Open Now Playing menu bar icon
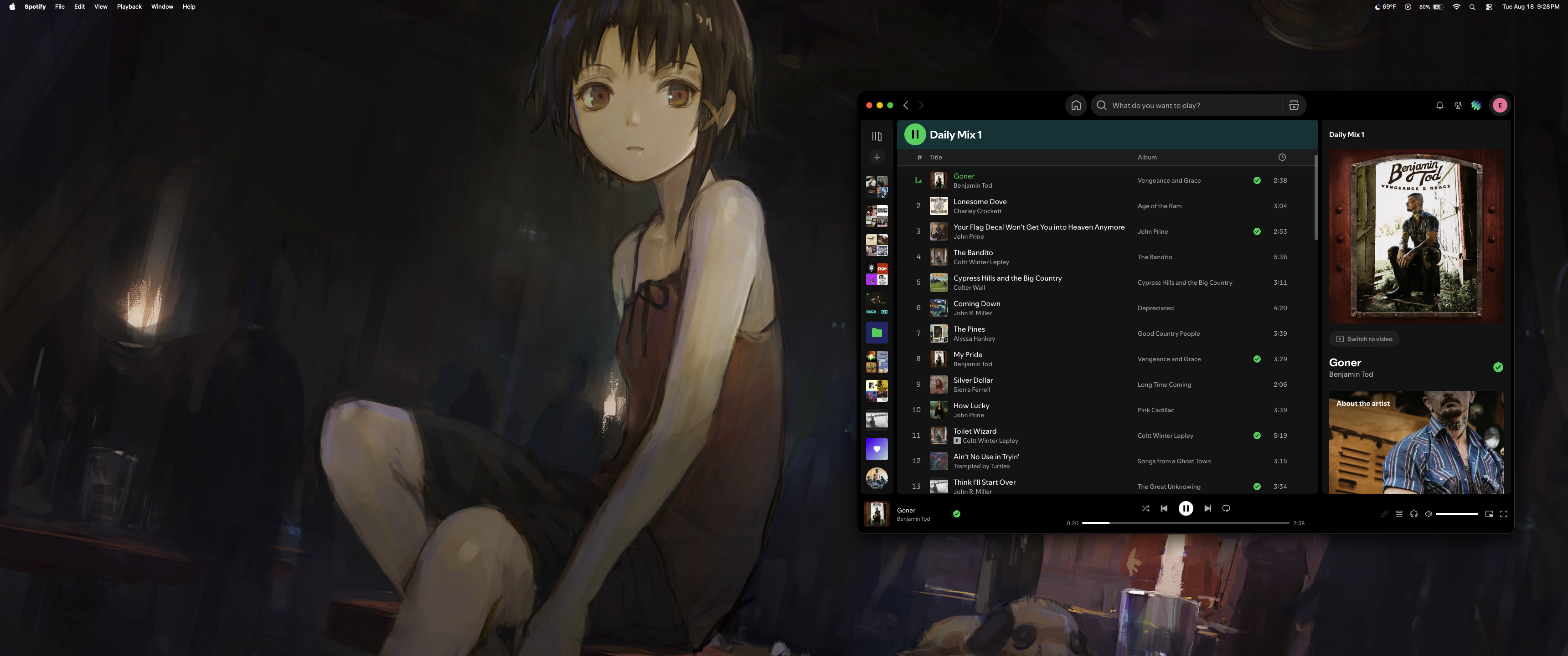The image size is (1568, 656). [1407, 7]
